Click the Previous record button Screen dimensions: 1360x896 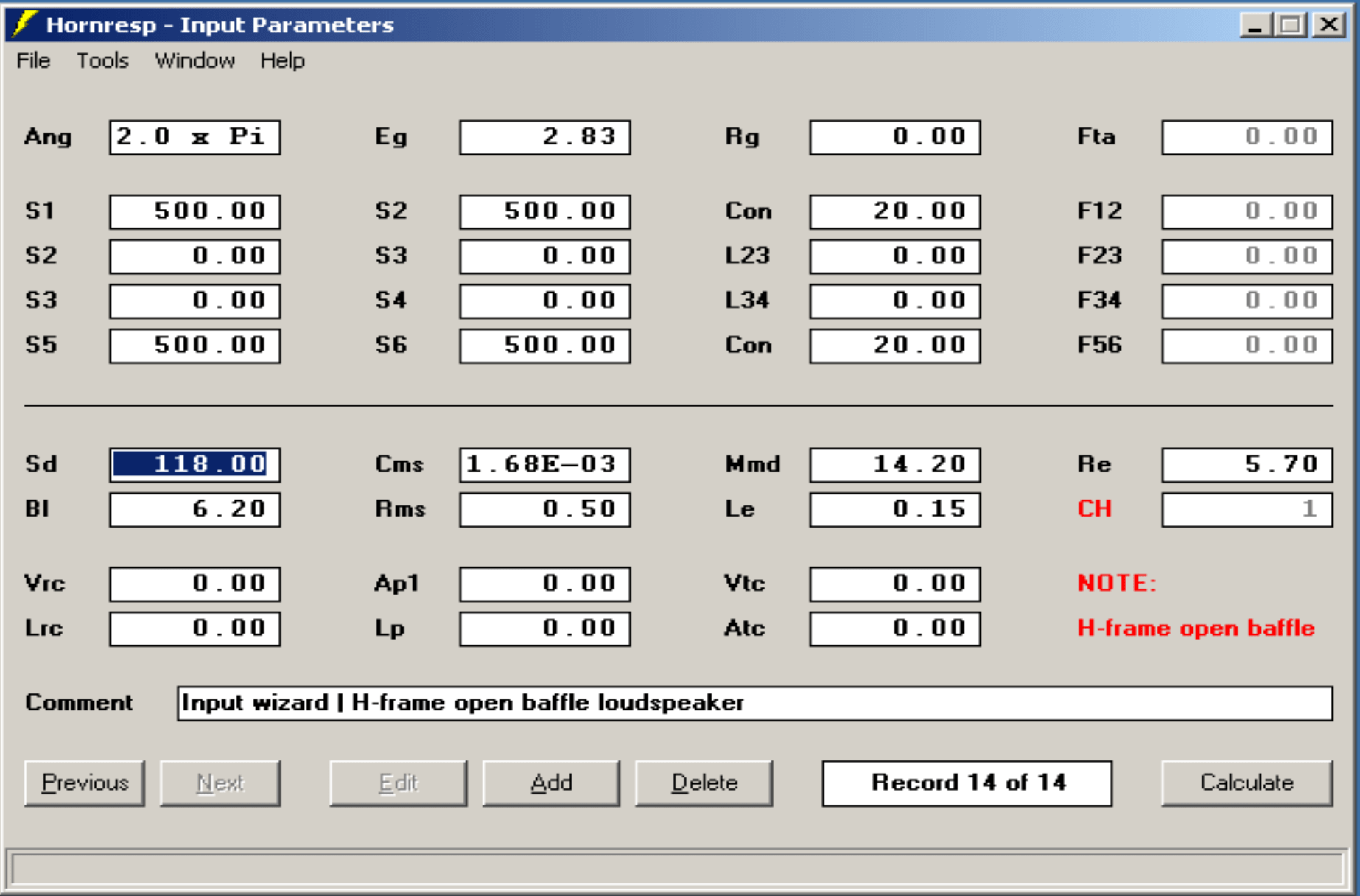coord(85,783)
